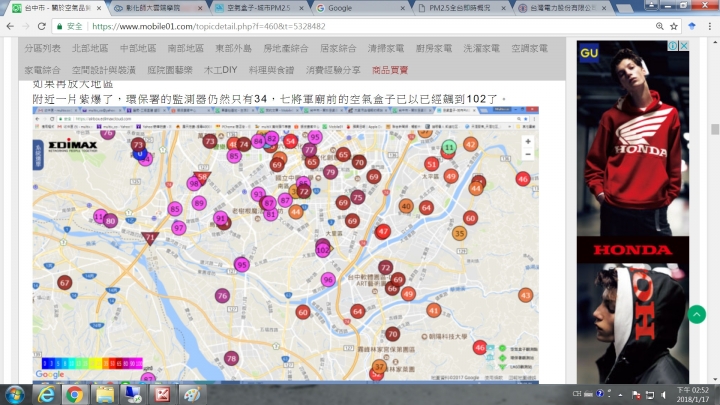720x405 pixels.
Task: Open the 房地產綜合 forum link
Action: (286, 48)
